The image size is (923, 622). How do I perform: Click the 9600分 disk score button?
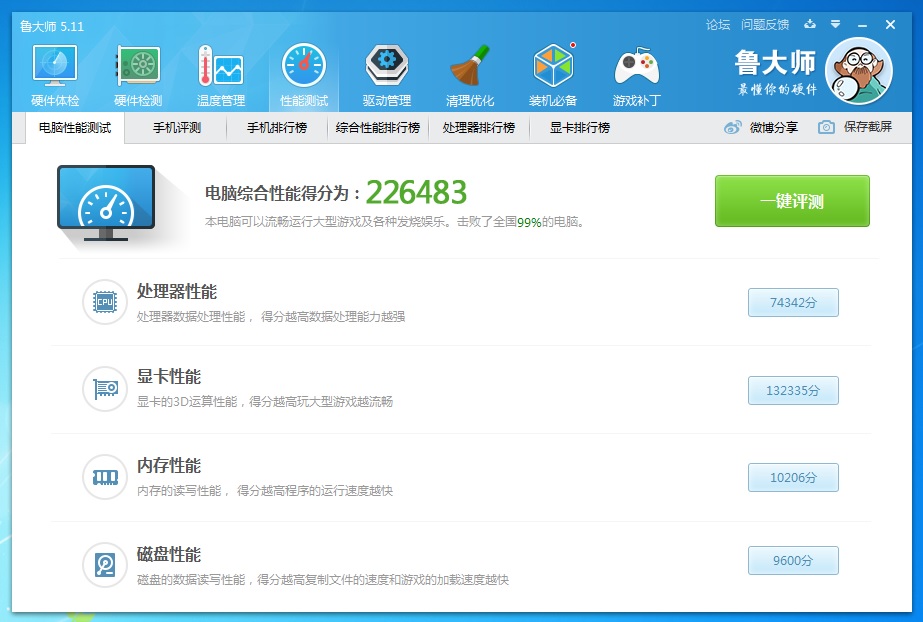[793, 560]
